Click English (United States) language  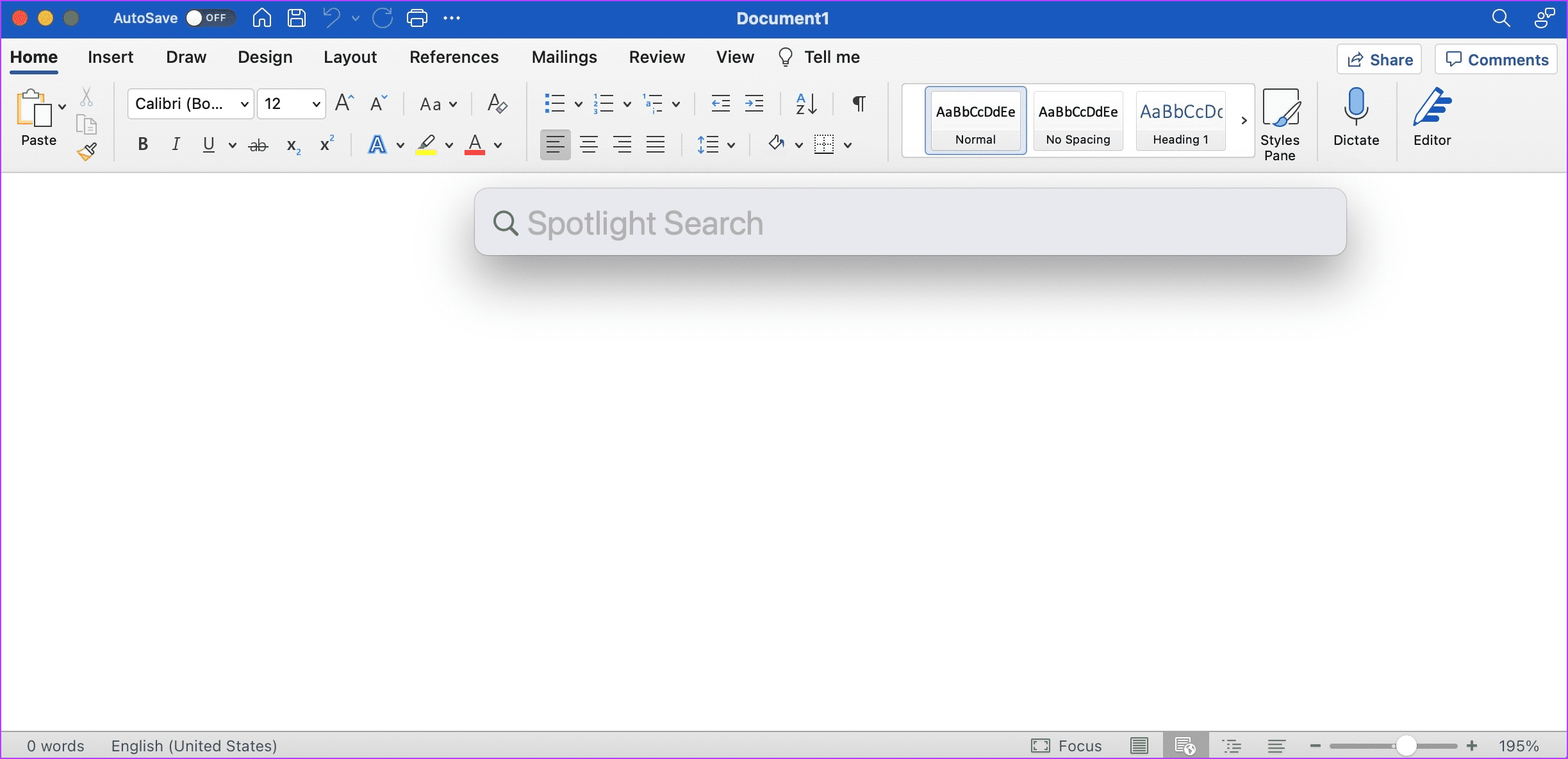pyautogui.click(x=194, y=746)
